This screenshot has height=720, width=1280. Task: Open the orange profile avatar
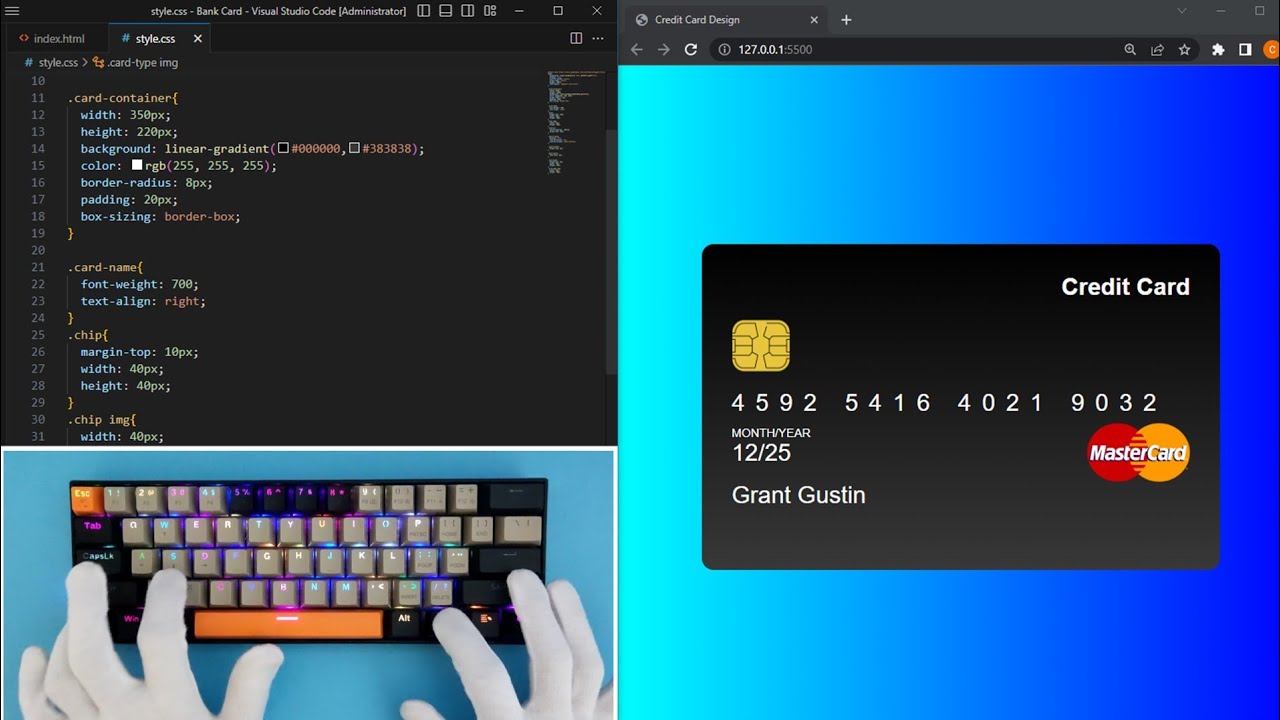(x=1271, y=49)
